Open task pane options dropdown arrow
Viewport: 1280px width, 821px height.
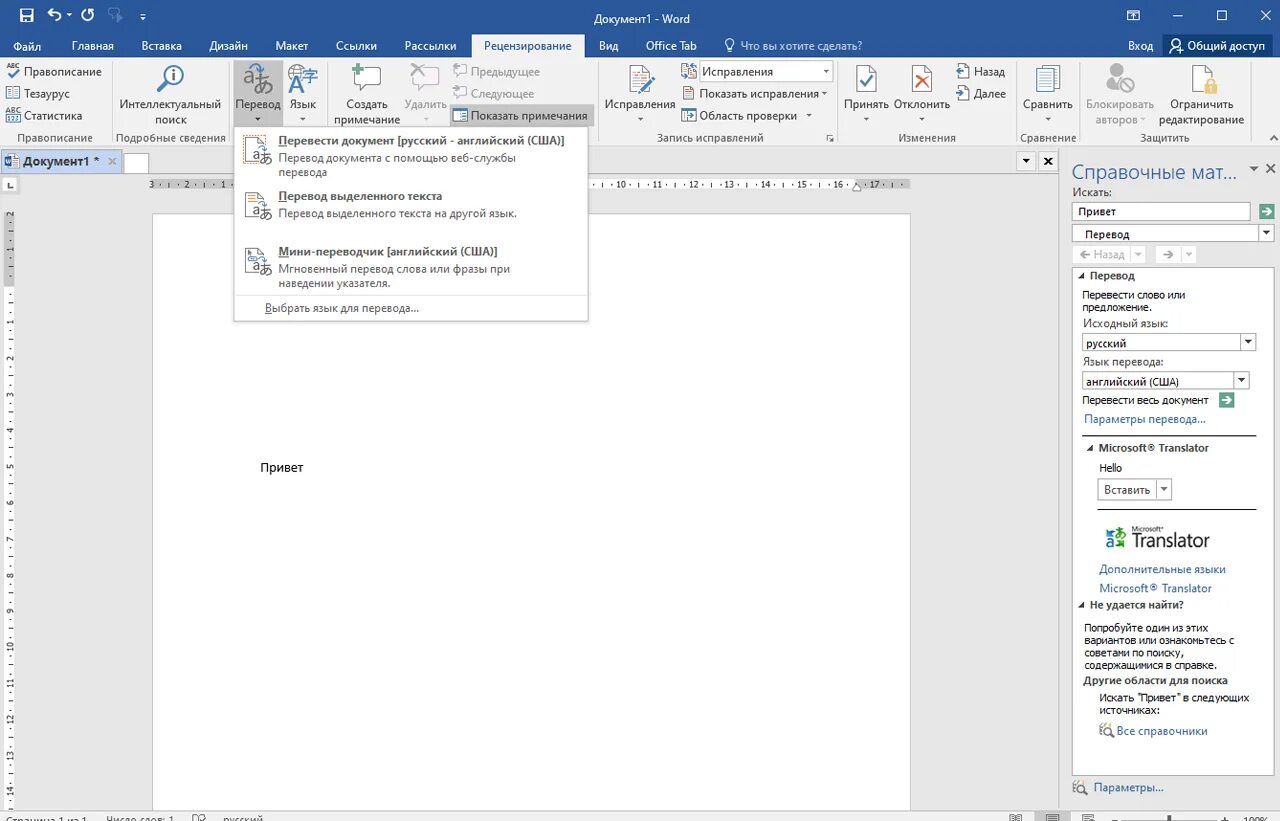(x=1254, y=169)
